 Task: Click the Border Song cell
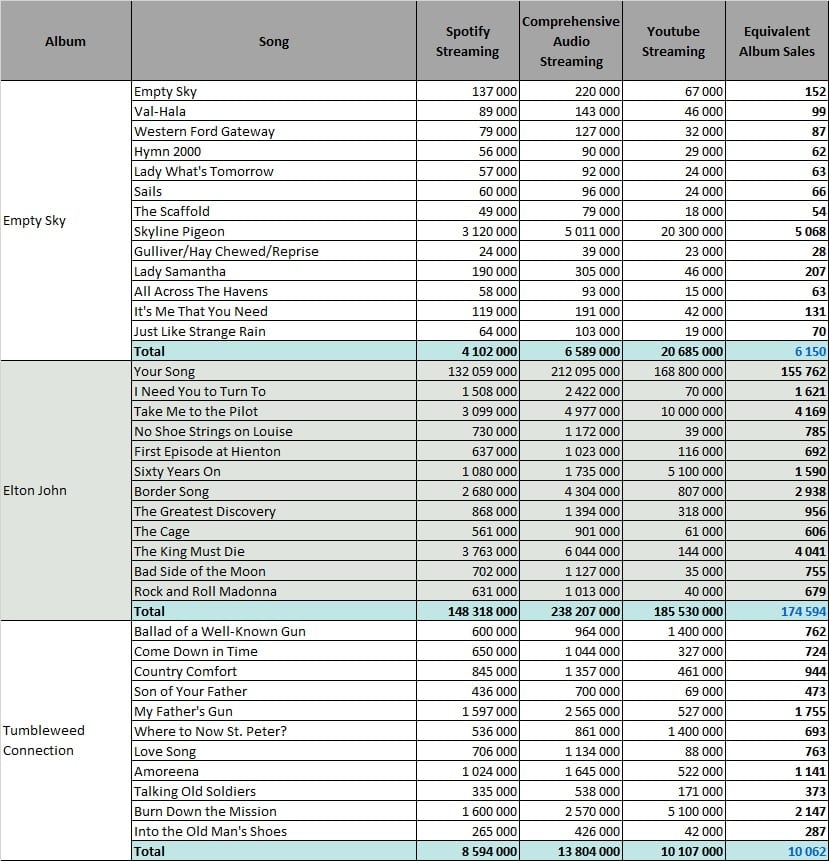point(273,491)
